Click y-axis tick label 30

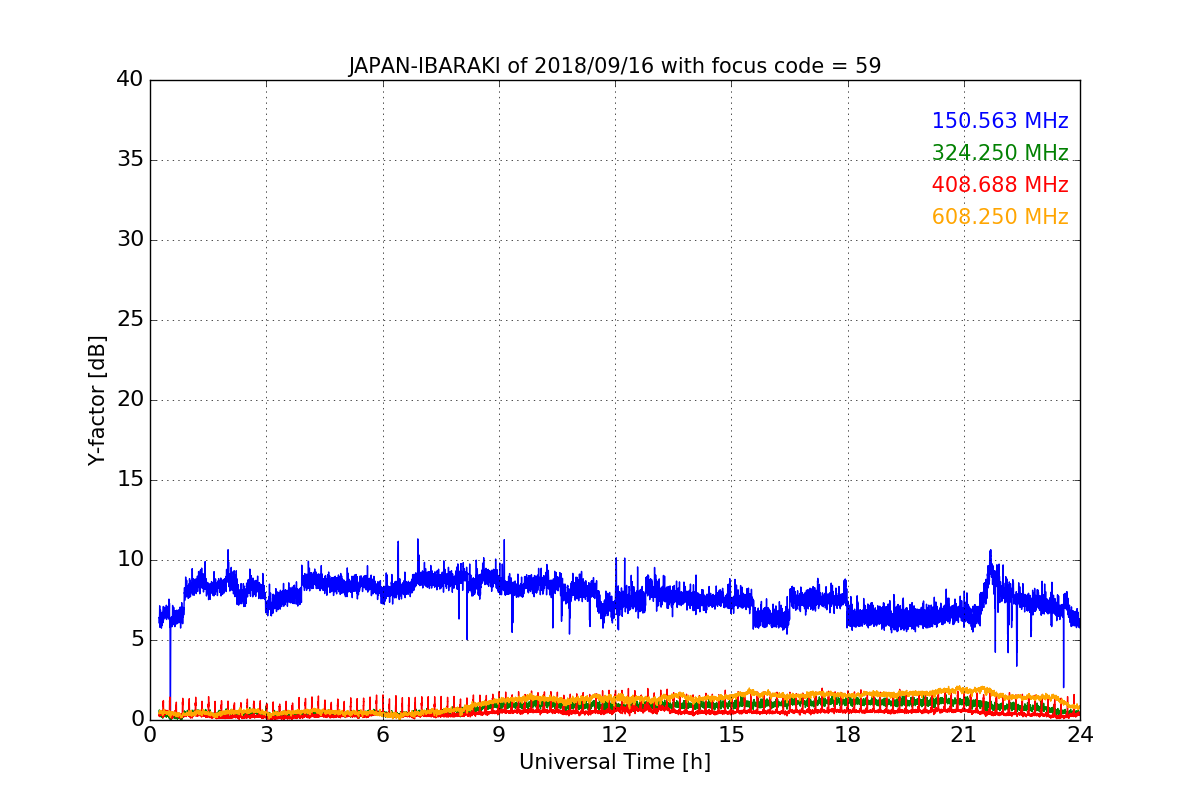[x=130, y=239]
